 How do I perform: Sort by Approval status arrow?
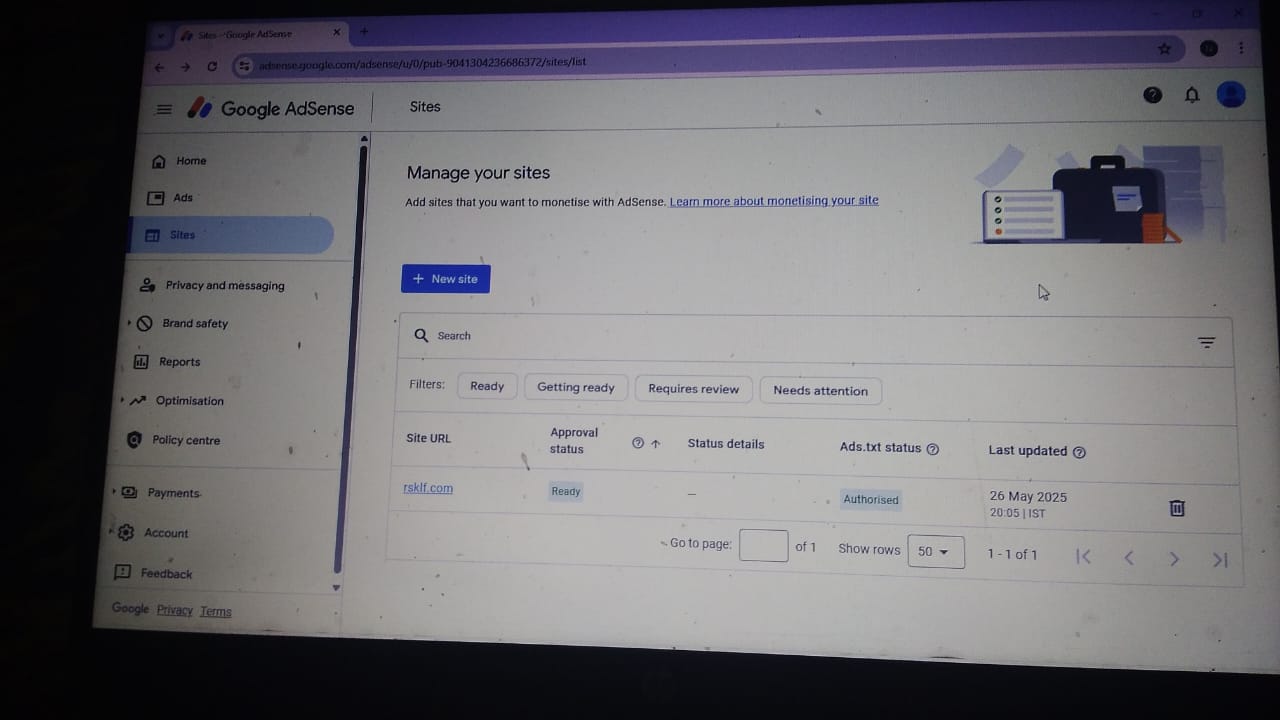656,443
